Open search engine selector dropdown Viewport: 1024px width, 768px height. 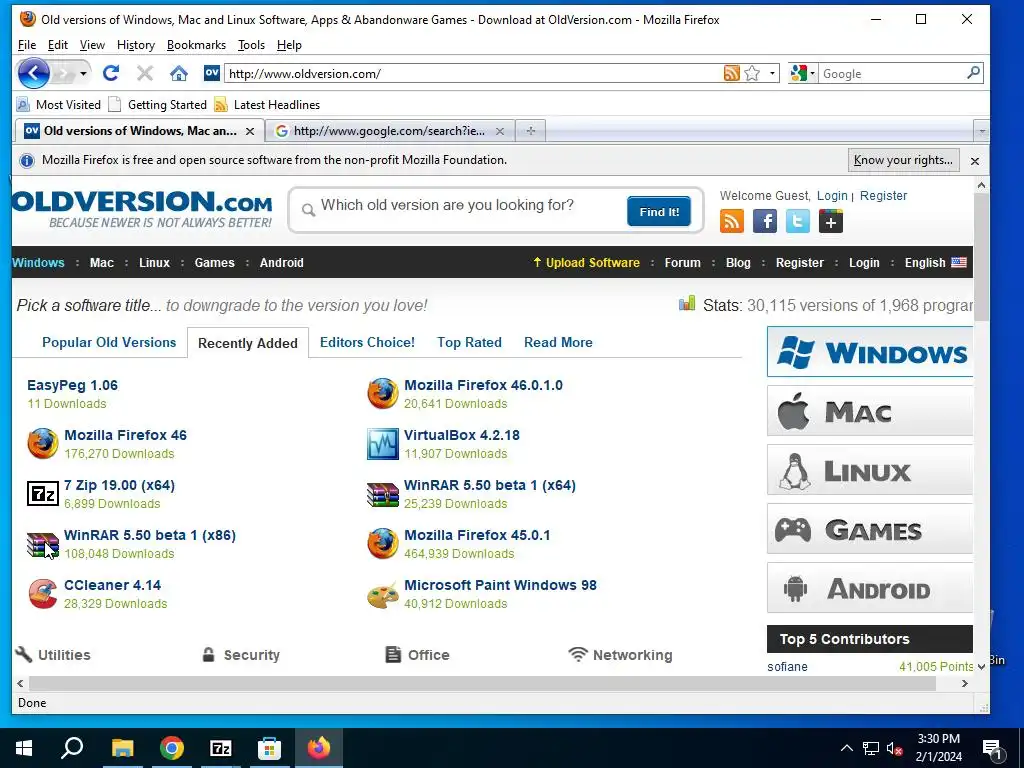pos(803,73)
